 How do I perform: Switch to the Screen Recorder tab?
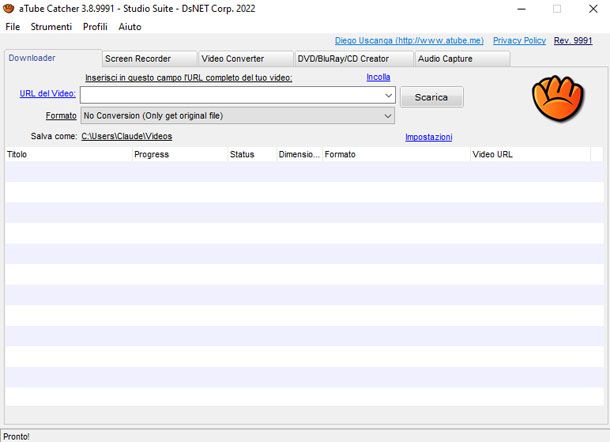149,59
